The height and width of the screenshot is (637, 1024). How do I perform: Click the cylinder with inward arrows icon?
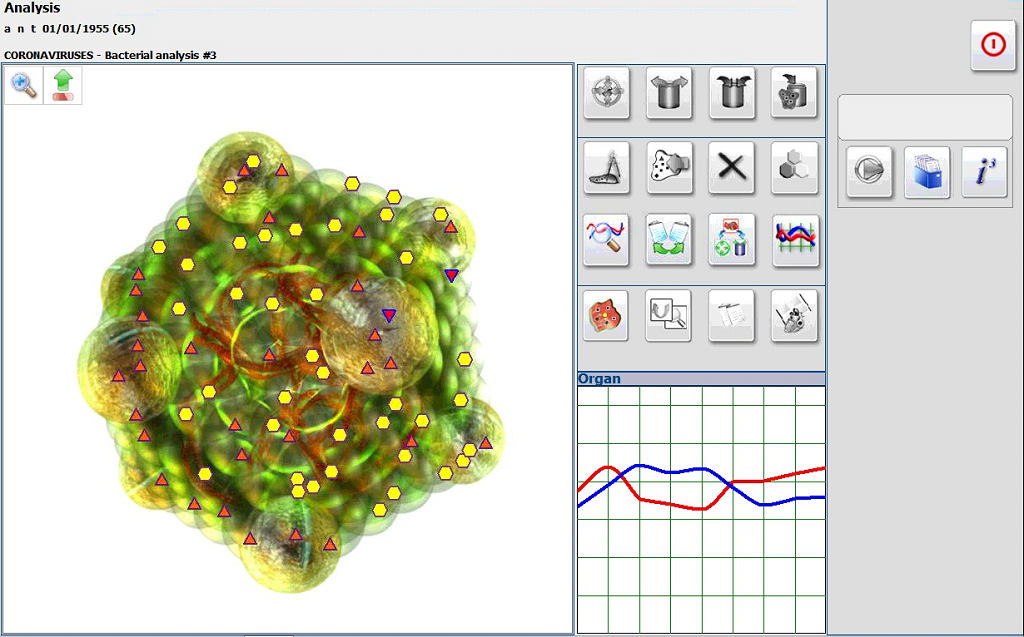(732, 94)
